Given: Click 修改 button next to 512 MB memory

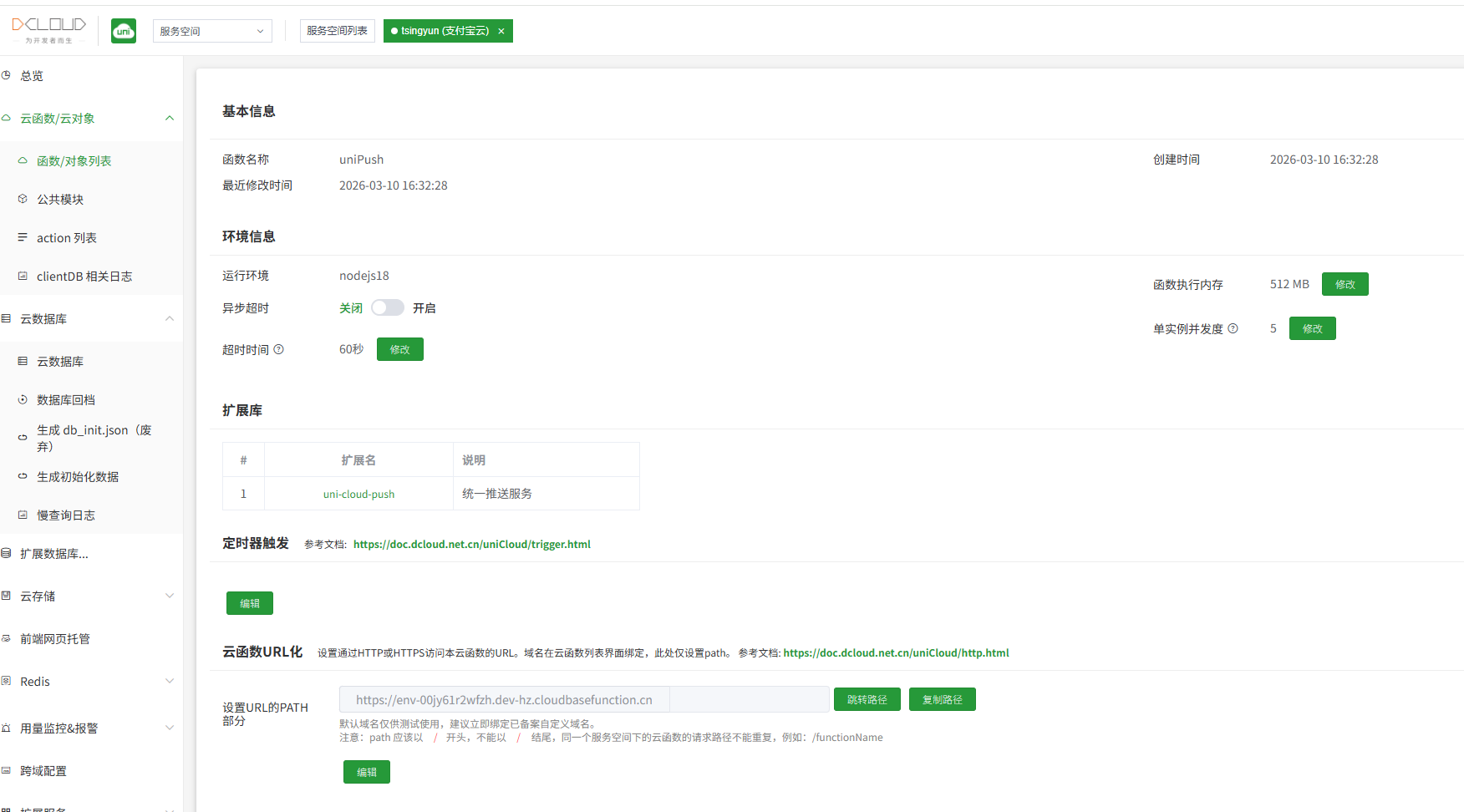Looking at the screenshot, I should pos(1345,285).
